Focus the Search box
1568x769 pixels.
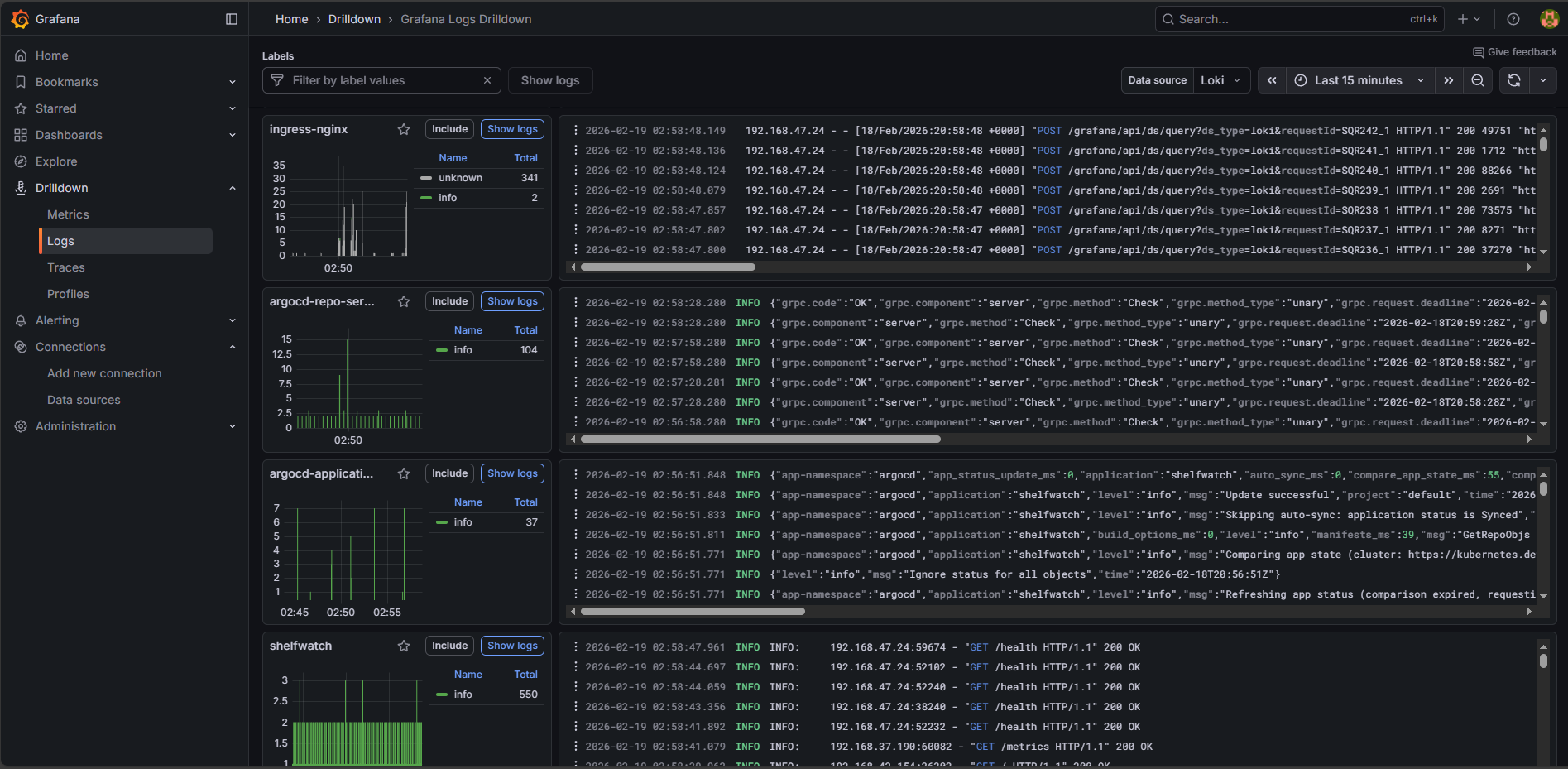[1299, 19]
